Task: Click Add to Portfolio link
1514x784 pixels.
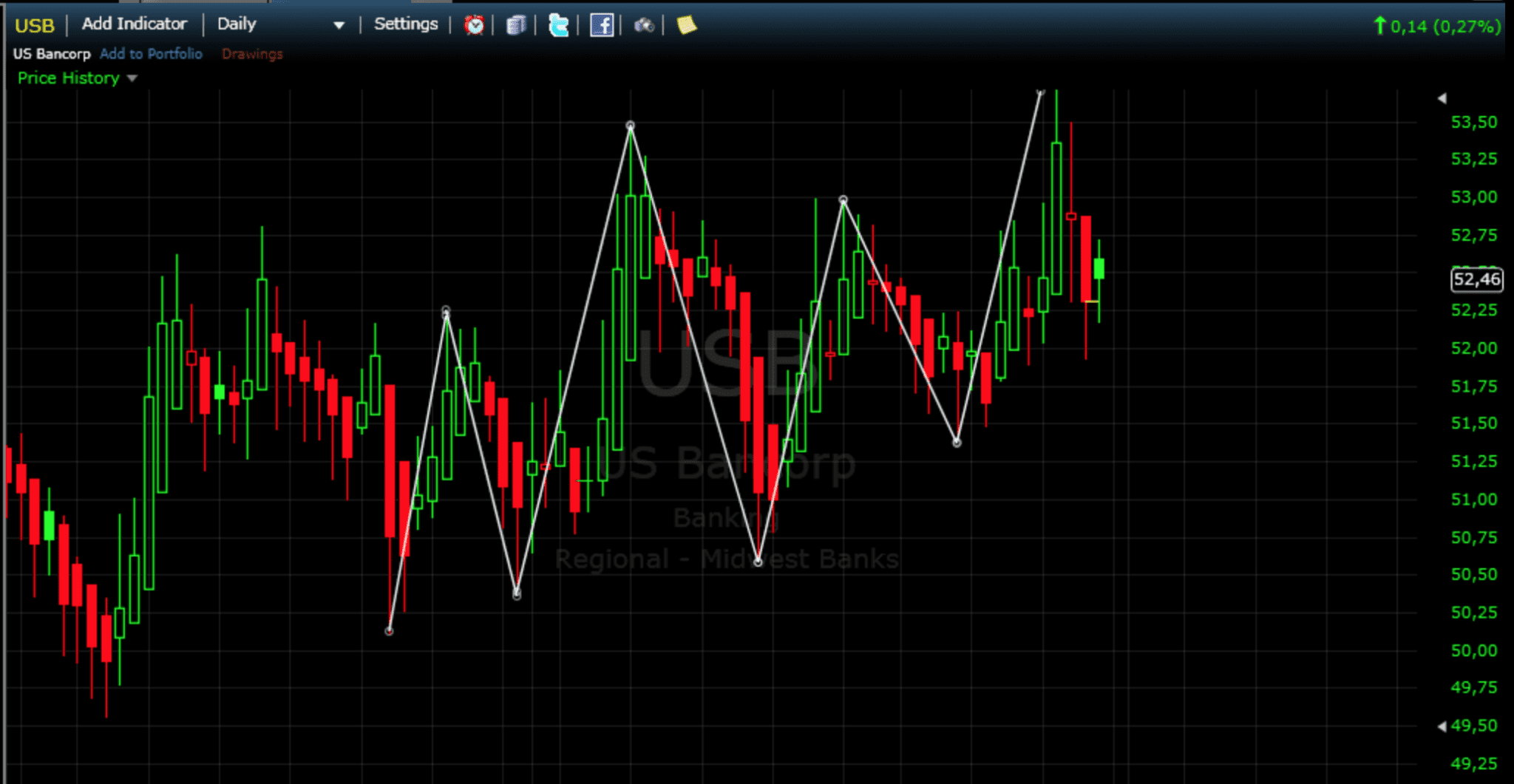Action: (151, 54)
